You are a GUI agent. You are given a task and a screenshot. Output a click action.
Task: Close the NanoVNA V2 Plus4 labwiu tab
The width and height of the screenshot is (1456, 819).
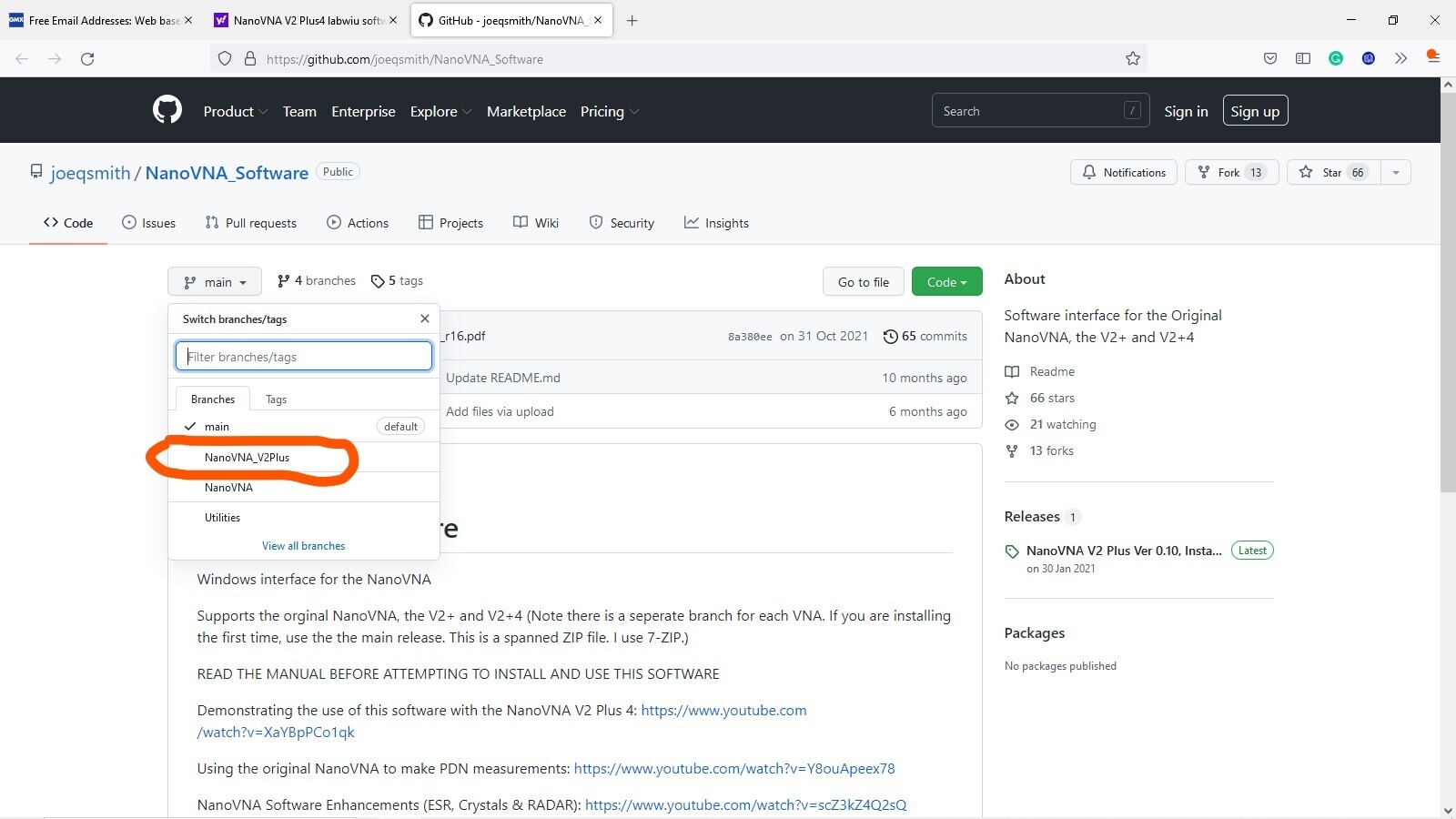393,20
